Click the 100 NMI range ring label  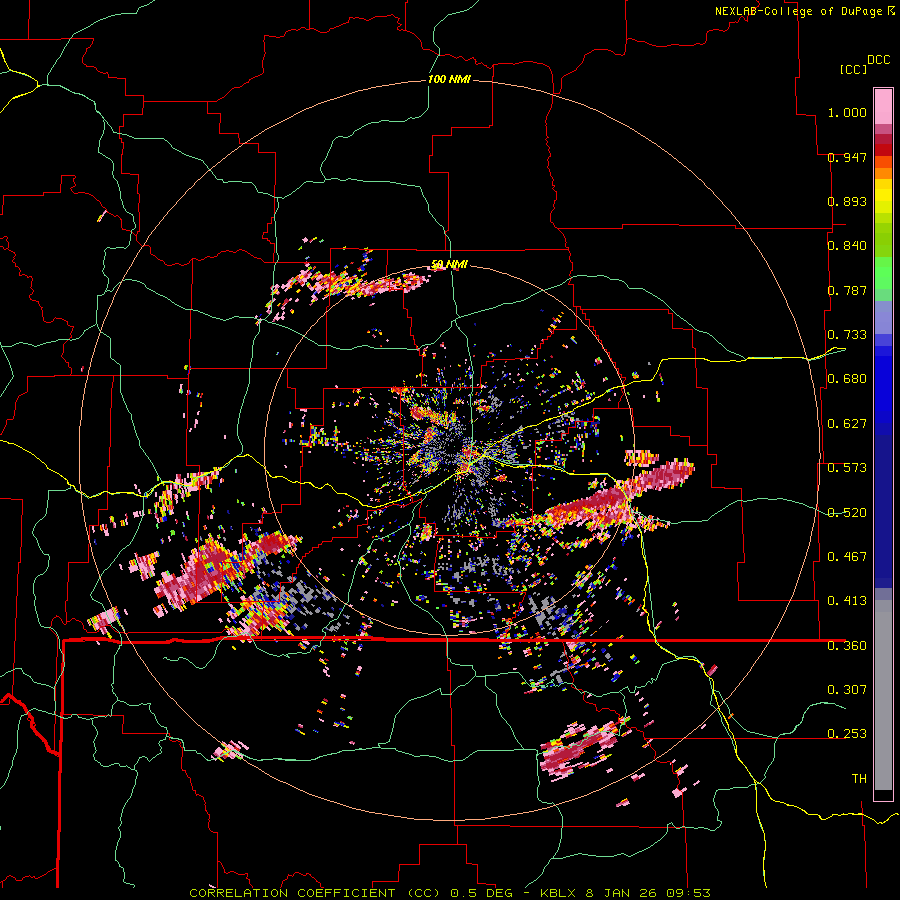click(x=449, y=79)
